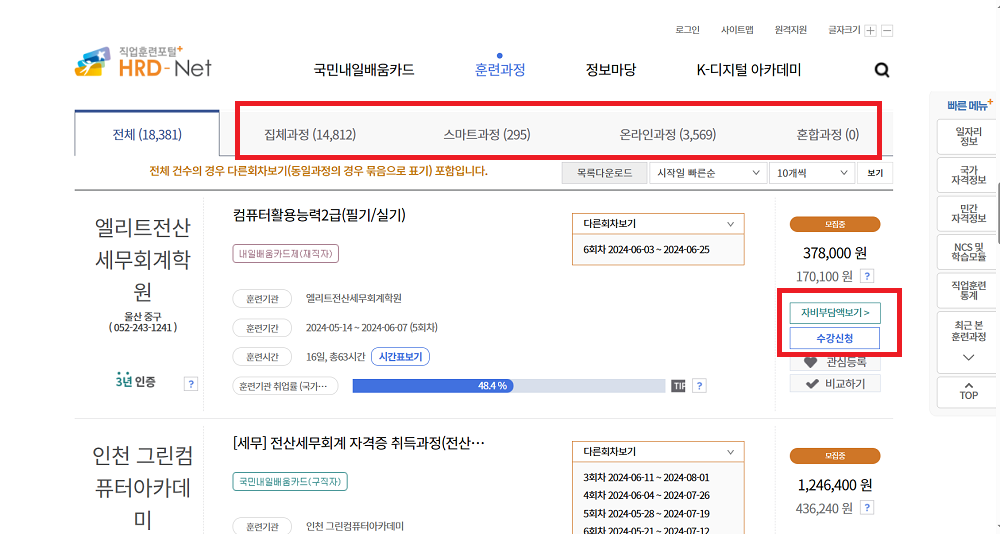Open 국가 자격정보 quick menu
This screenshot has width=1000, height=534.
[968, 175]
